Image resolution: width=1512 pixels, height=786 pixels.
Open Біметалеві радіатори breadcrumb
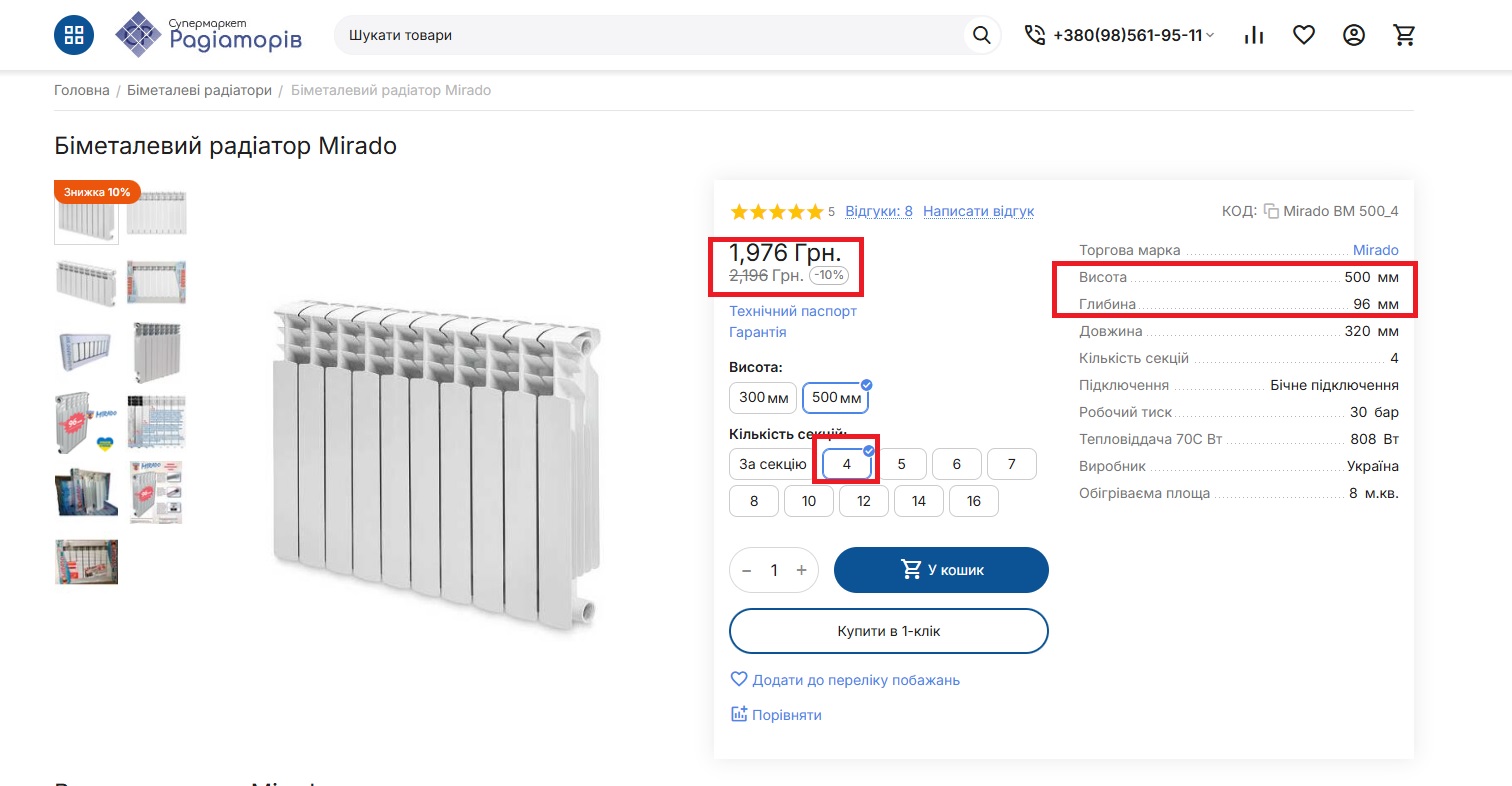click(199, 90)
